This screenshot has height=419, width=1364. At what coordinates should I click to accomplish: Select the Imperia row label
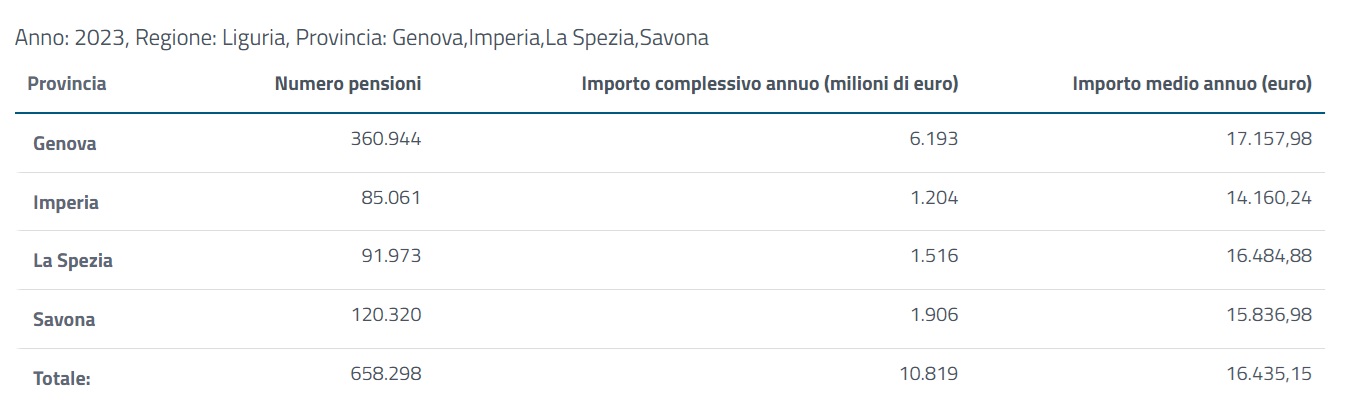(x=66, y=202)
